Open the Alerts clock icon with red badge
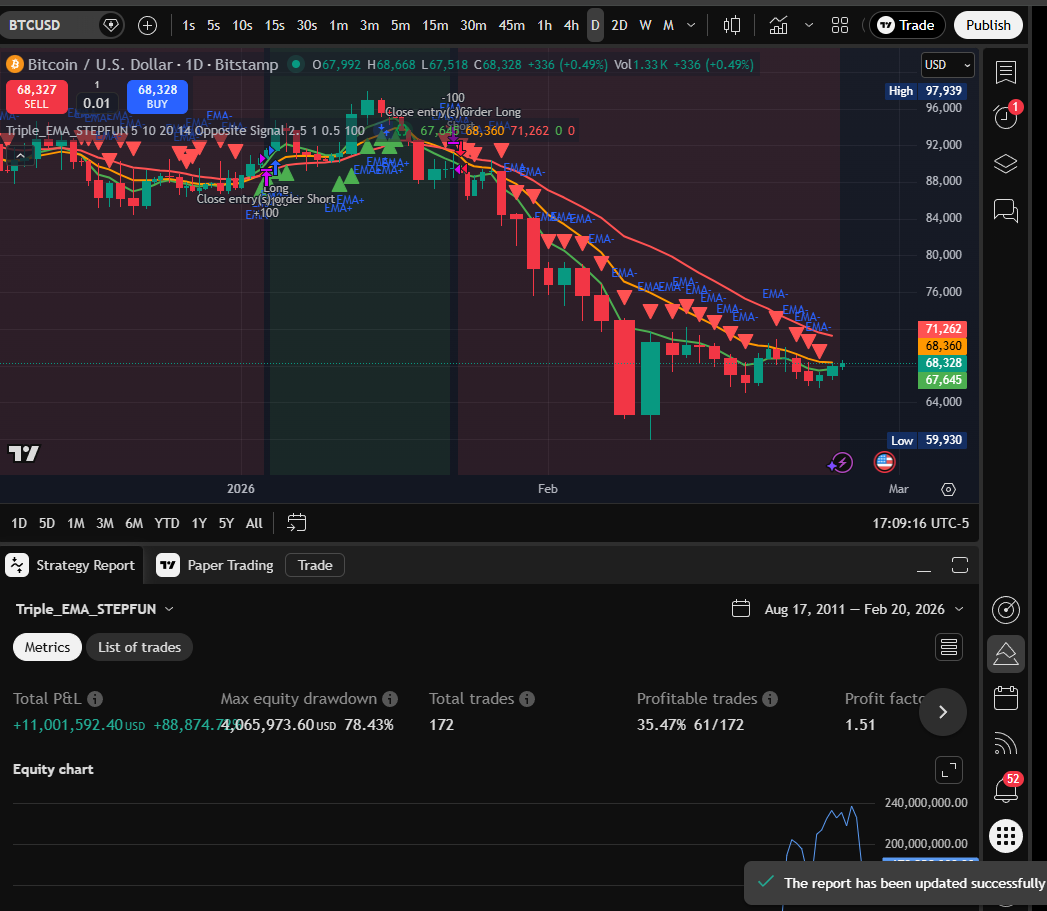The image size is (1047, 911). [1005, 118]
